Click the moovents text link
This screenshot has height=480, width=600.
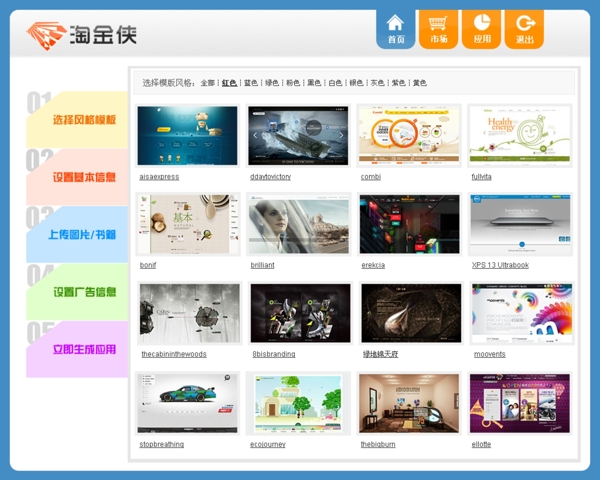[490, 354]
